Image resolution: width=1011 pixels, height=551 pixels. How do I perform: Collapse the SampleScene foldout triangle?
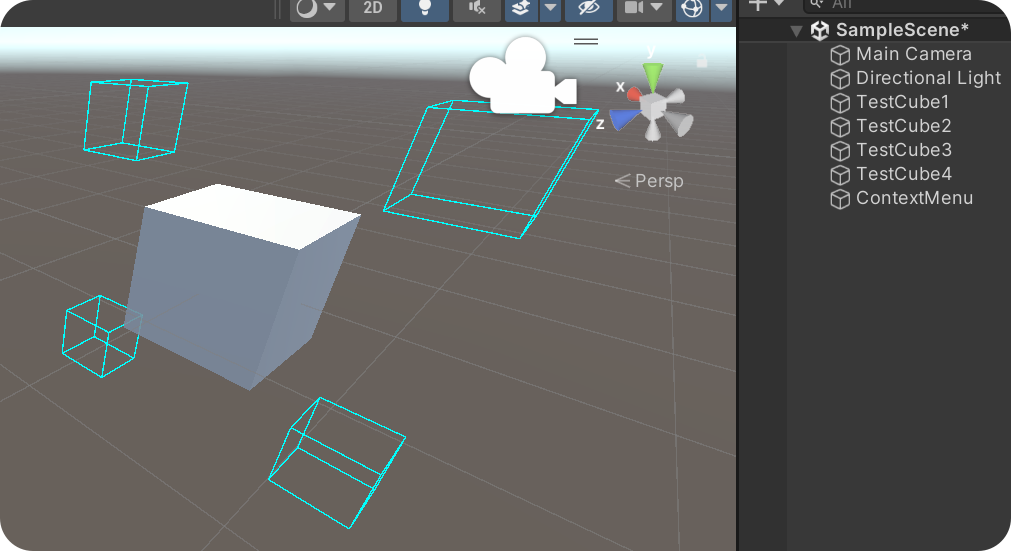click(x=796, y=30)
